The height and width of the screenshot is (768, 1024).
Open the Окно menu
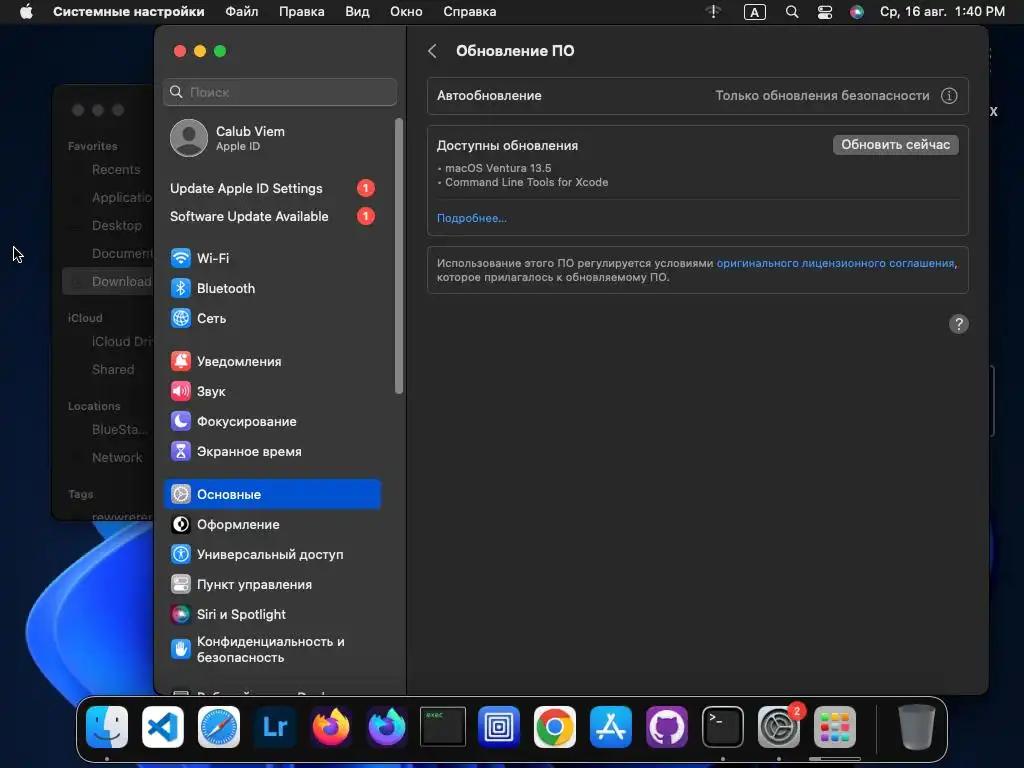406,12
